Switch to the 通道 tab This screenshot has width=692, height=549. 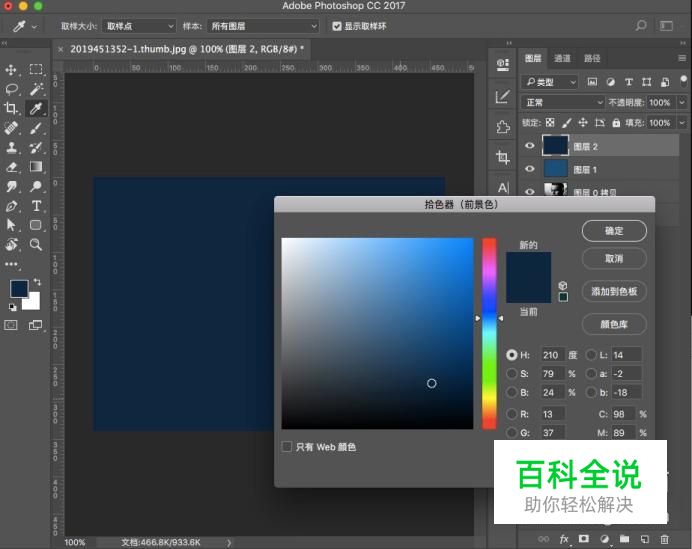point(562,58)
